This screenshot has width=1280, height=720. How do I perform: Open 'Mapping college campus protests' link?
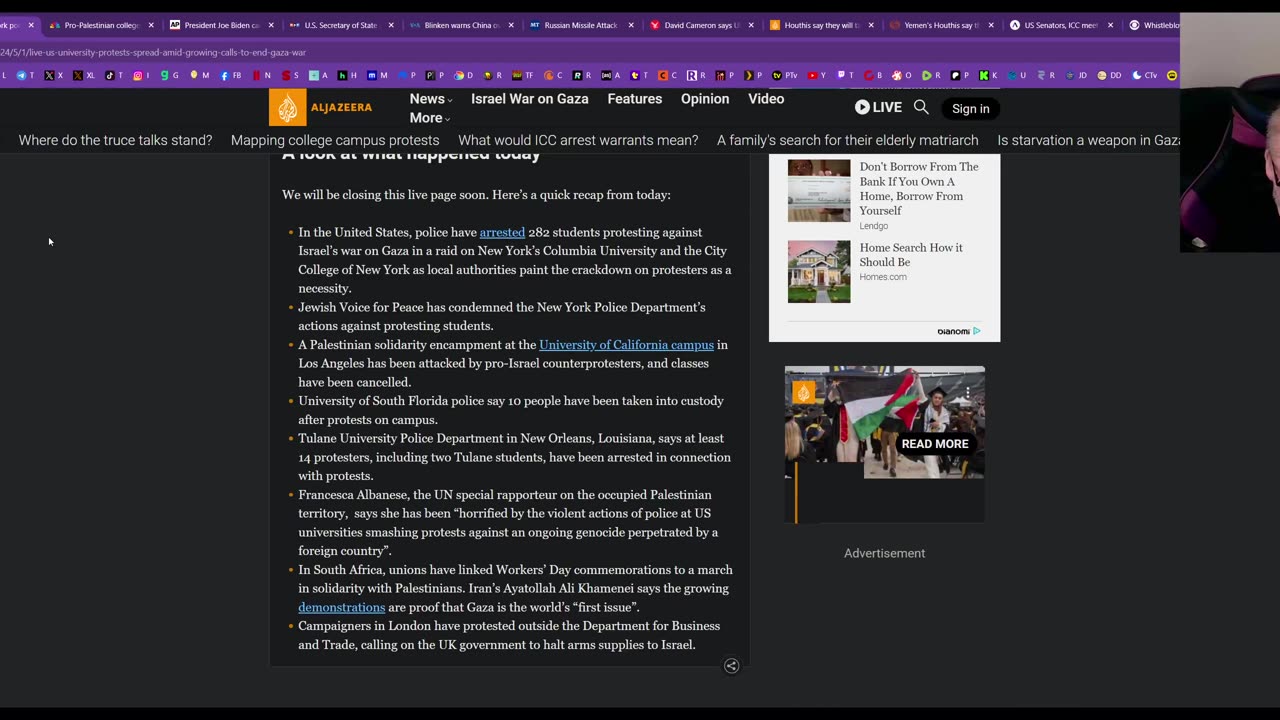(335, 140)
